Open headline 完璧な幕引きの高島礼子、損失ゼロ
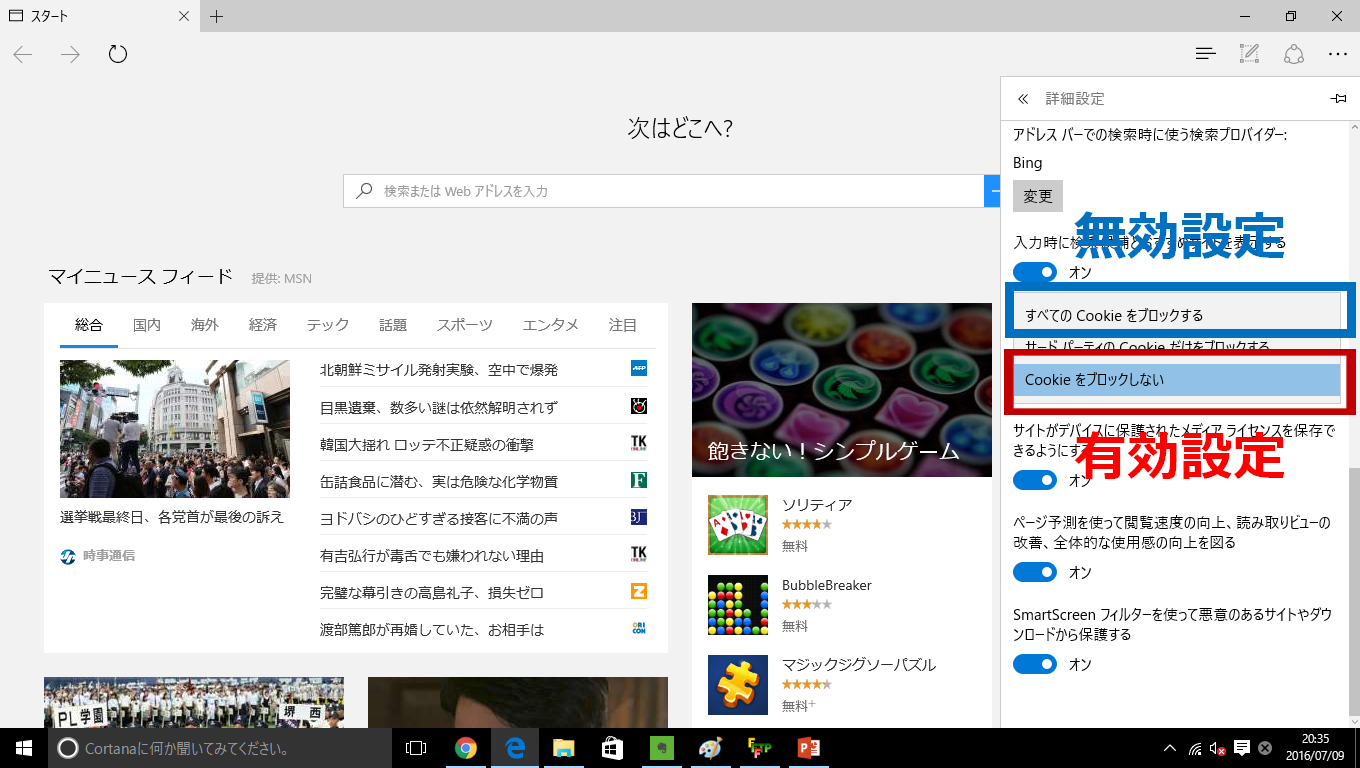 [432, 592]
